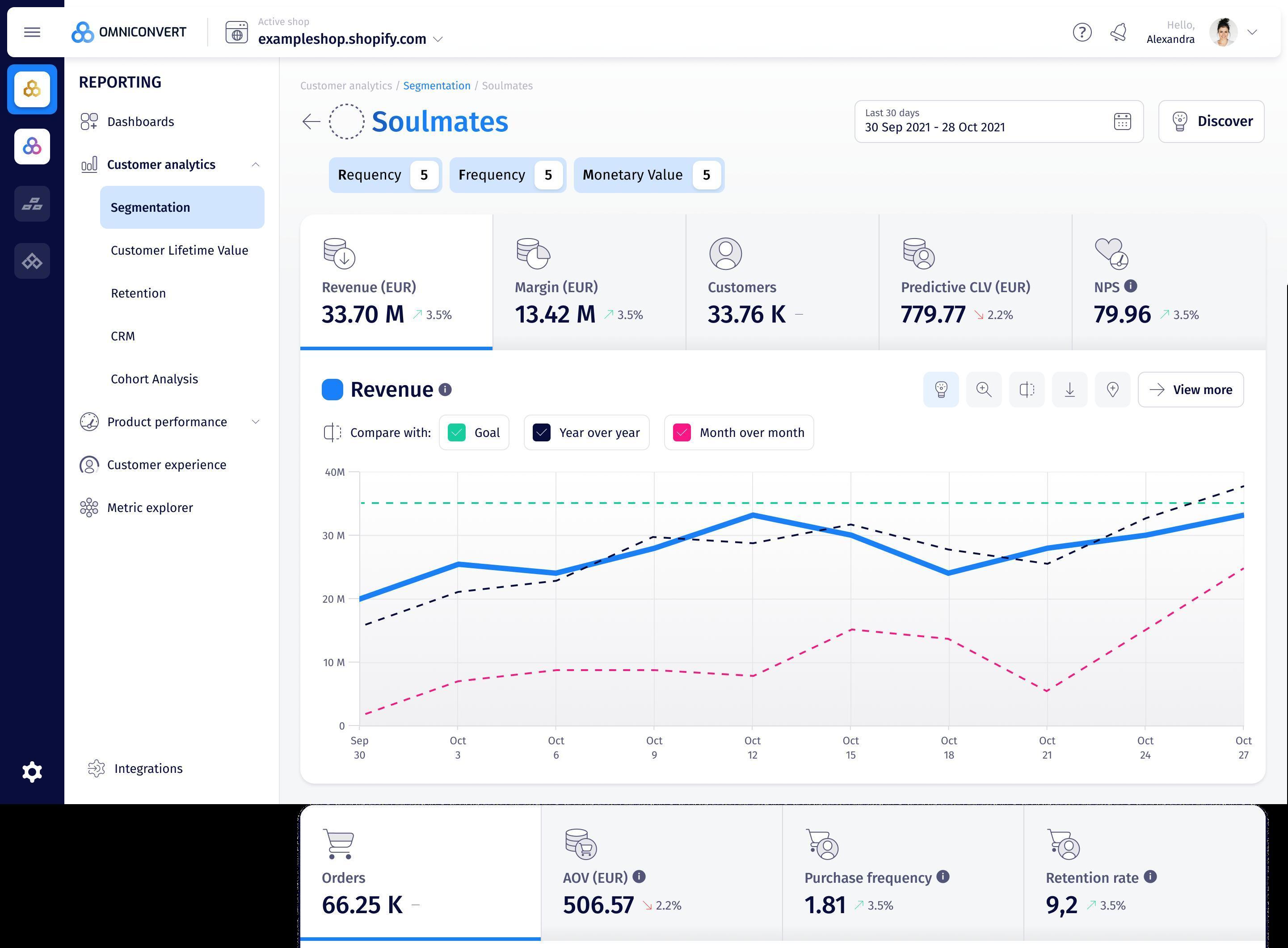Select the Customers metric tab
The height and width of the screenshot is (948, 1288).
pos(782,282)
